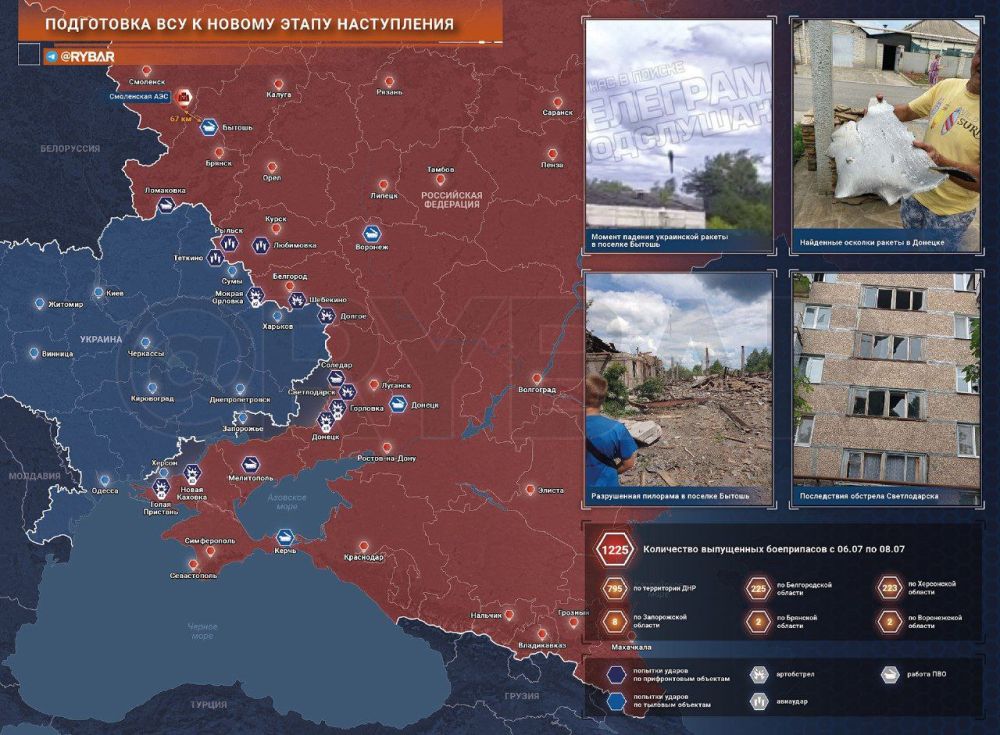Click the работа ПВО legend icon
1000x735 pixels.
pos(889,675)
